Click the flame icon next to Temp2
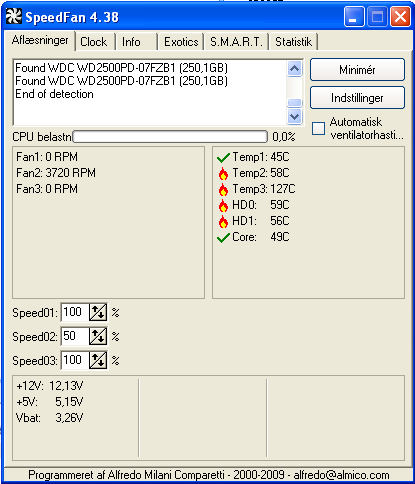The image size is (415, 484). [223, 173]
